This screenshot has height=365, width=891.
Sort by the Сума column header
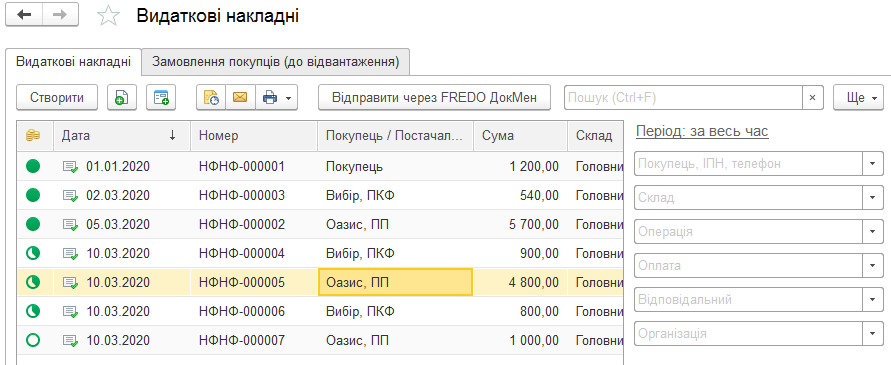pos(521,135)
